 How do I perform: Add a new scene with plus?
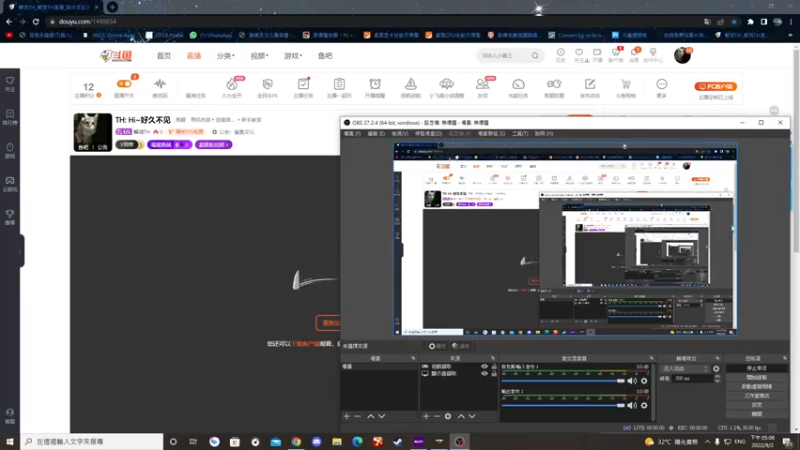coord(346,416)
